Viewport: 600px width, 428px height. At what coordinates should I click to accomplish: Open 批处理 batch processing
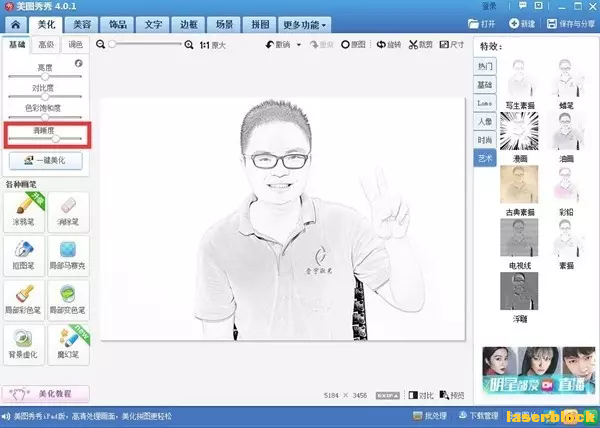click(430, 416)
